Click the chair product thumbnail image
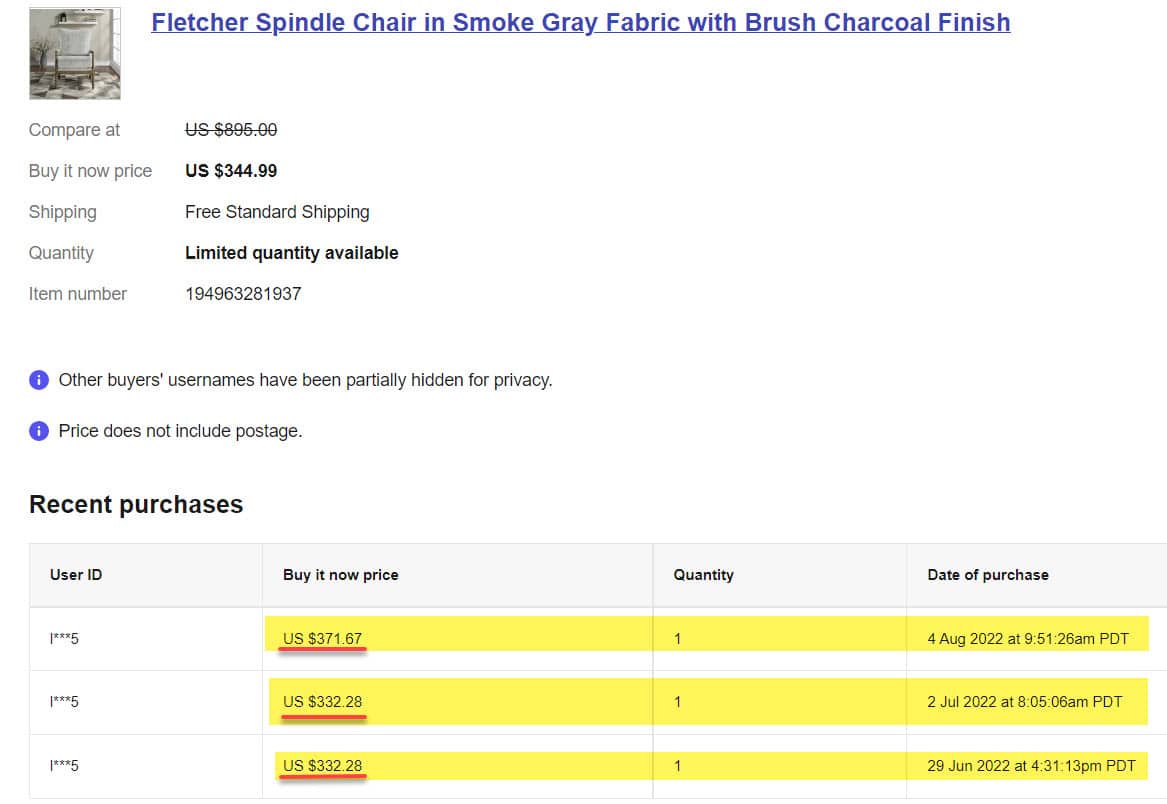 pos(75,54)
